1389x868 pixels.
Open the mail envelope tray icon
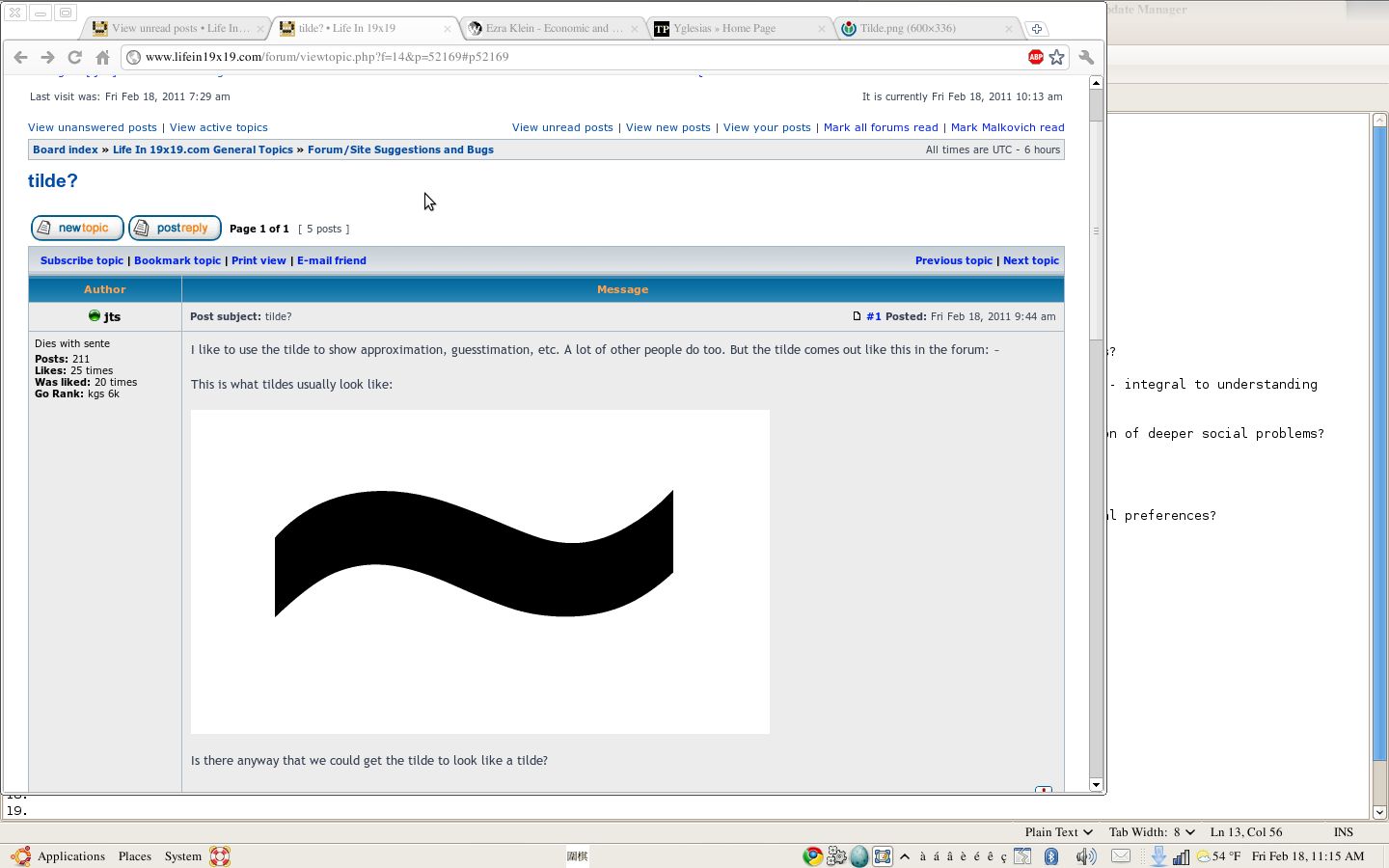point(1120,855)
